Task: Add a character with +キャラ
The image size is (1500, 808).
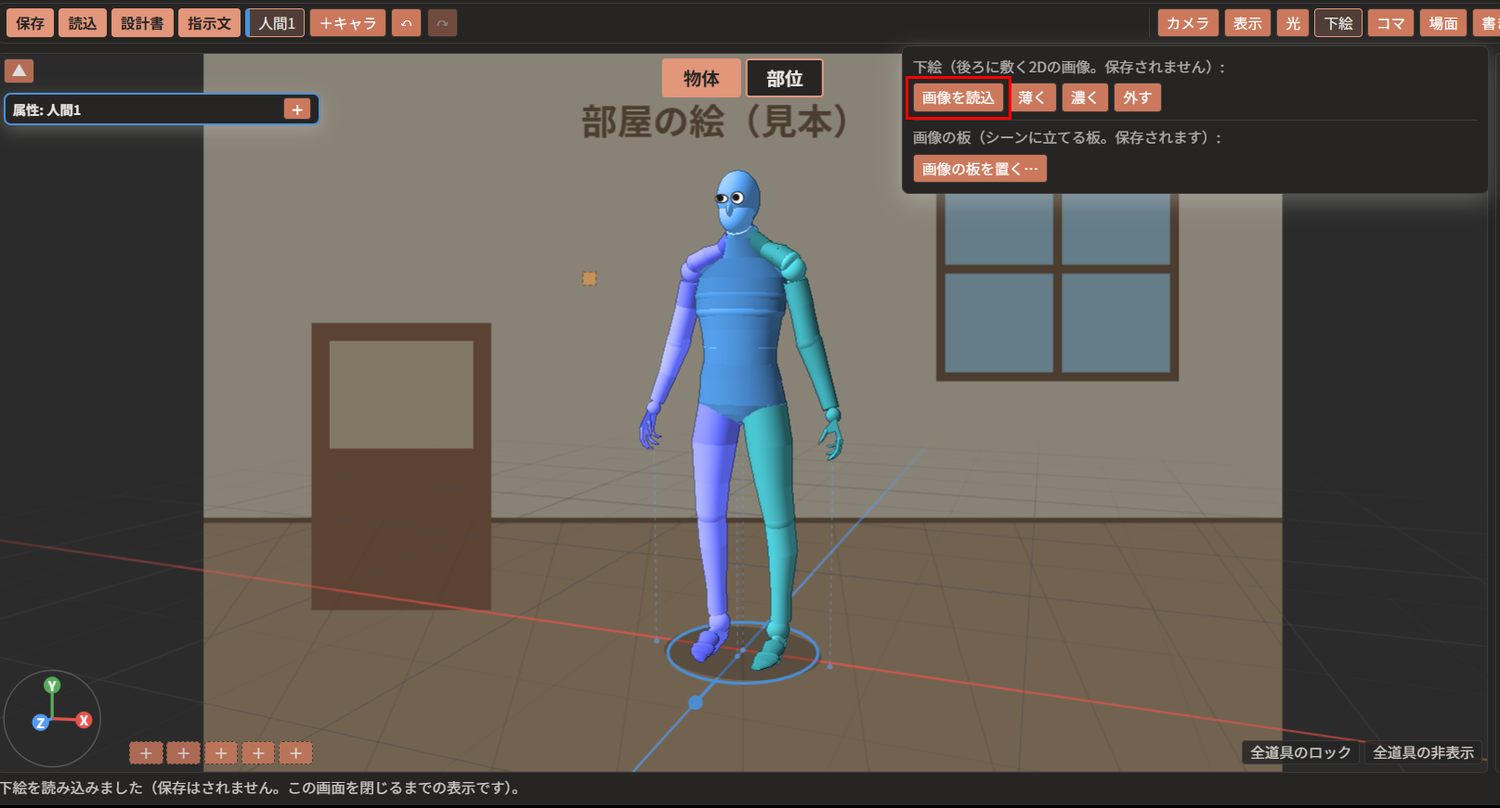Action: click(348, 23)
